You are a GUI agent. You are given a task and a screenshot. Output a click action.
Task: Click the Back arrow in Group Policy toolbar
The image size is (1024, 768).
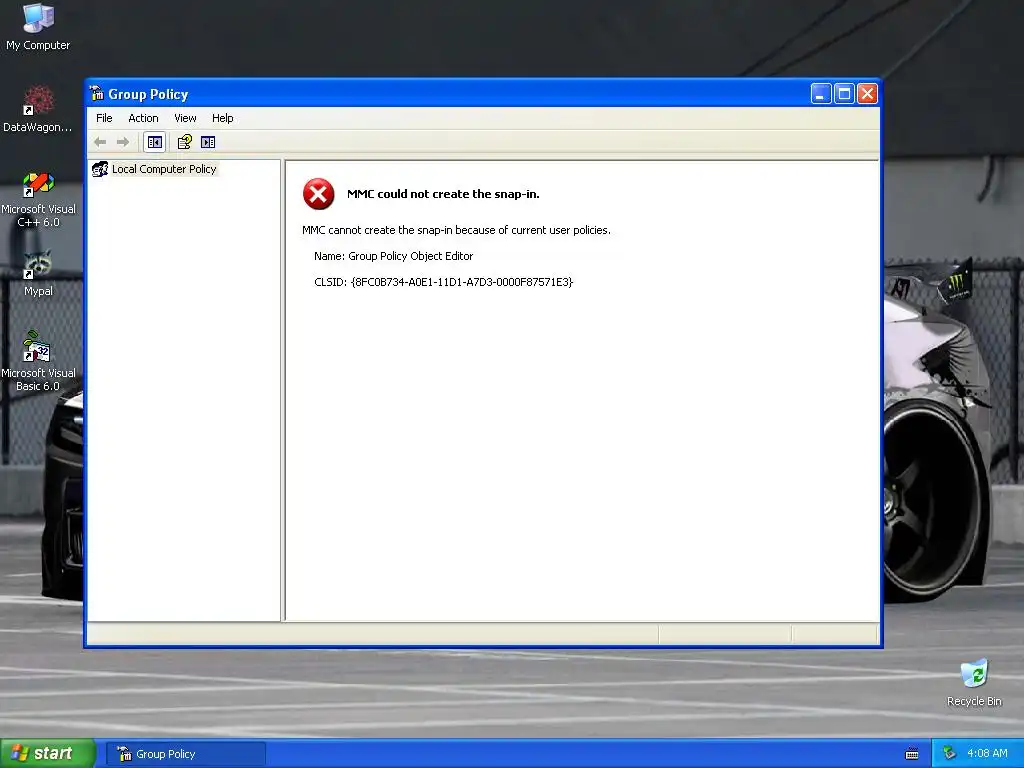(x=100, y=142)
